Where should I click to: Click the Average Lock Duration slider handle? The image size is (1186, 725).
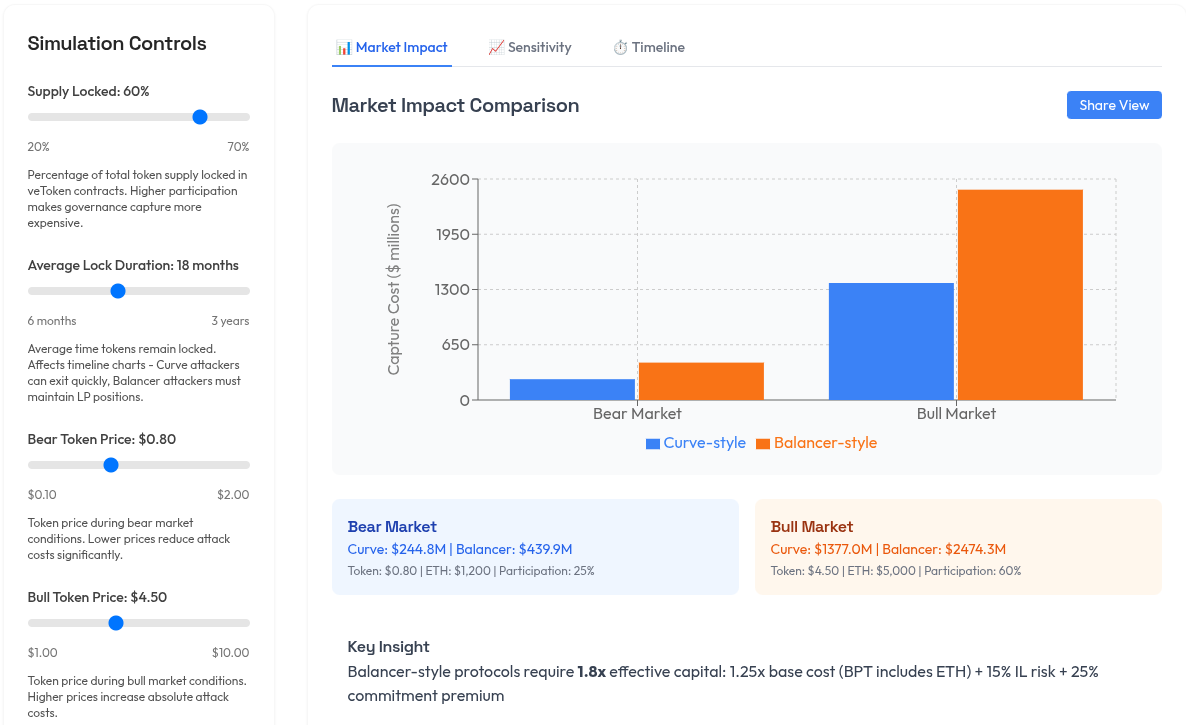coord(118,291)
